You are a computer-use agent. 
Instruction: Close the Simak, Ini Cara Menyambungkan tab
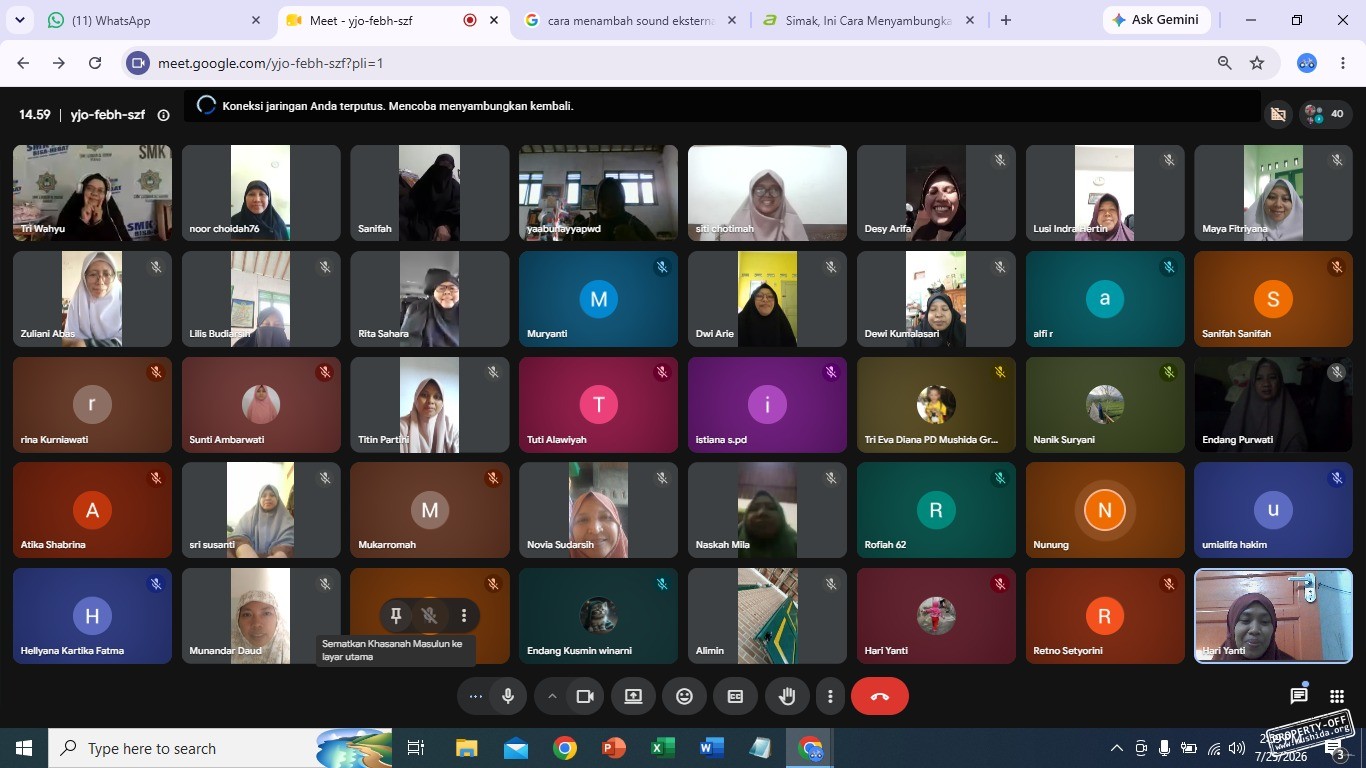click(x=969, y=20)
